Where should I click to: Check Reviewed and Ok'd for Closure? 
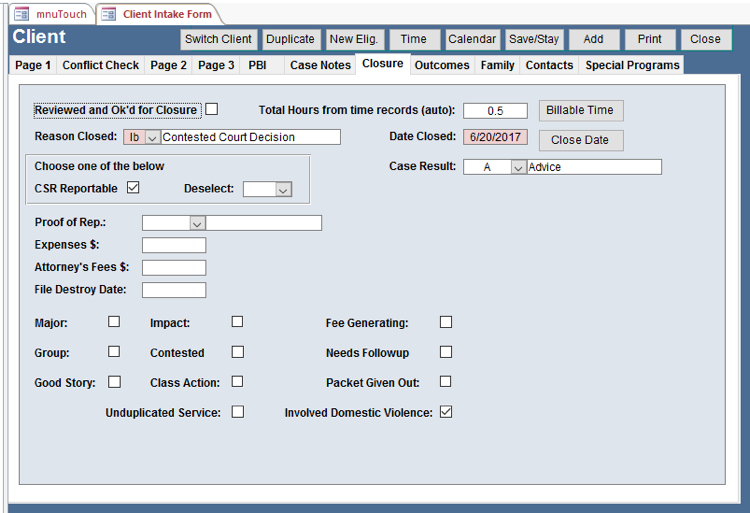coord(211,109)
